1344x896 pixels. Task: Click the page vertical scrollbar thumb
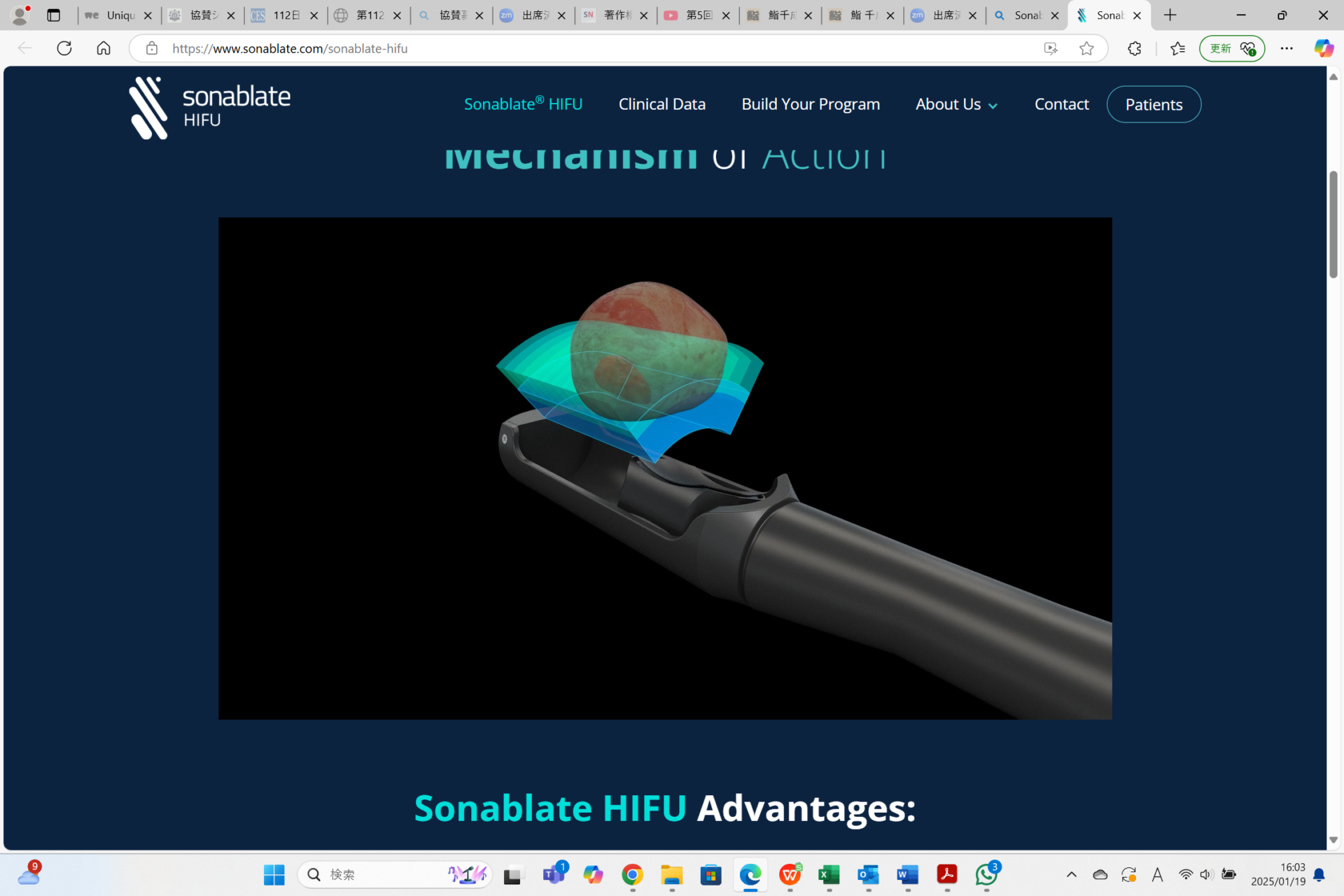[1333, 224]
